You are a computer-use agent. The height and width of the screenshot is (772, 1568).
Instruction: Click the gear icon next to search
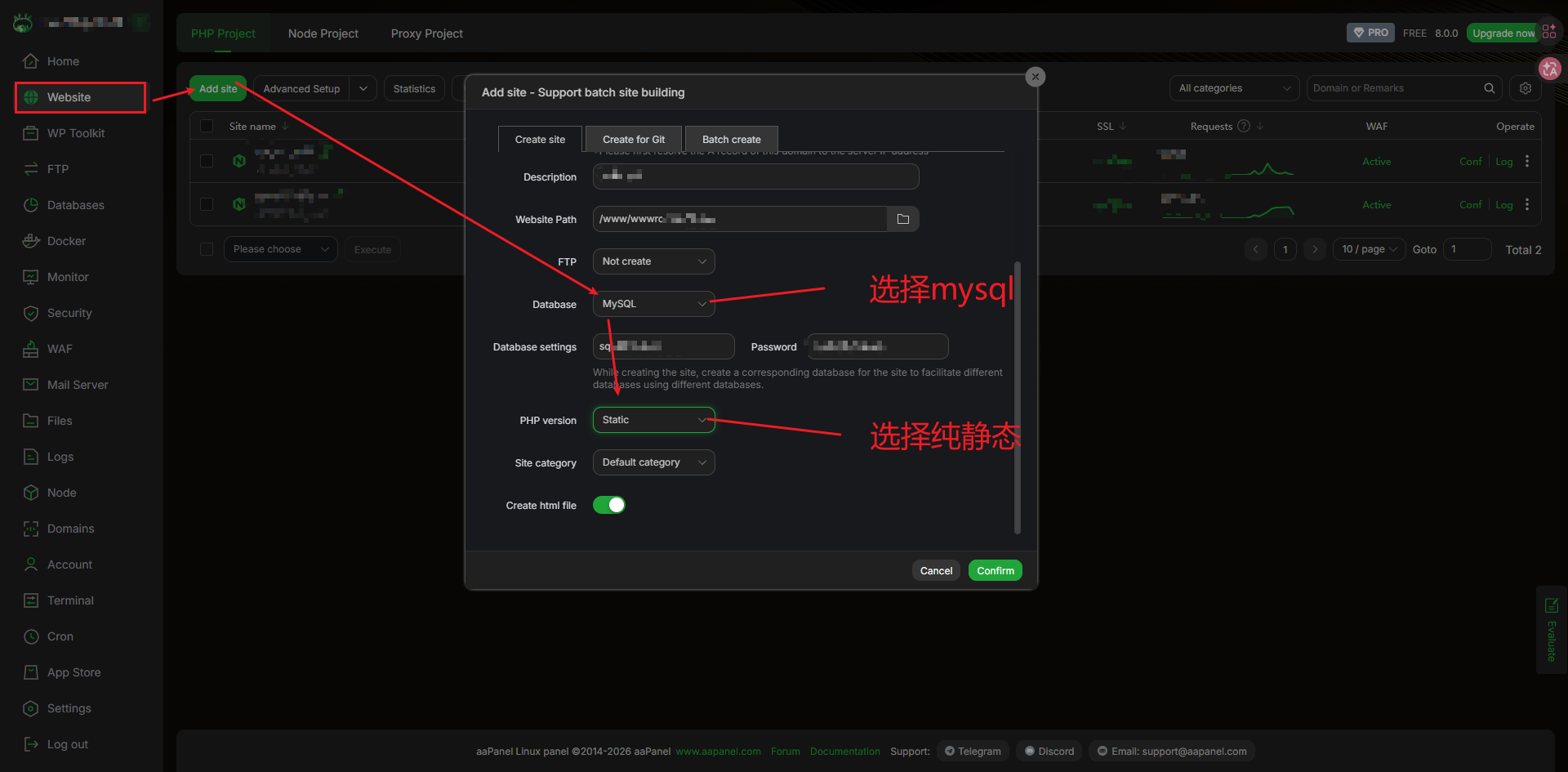[1525, 88]
